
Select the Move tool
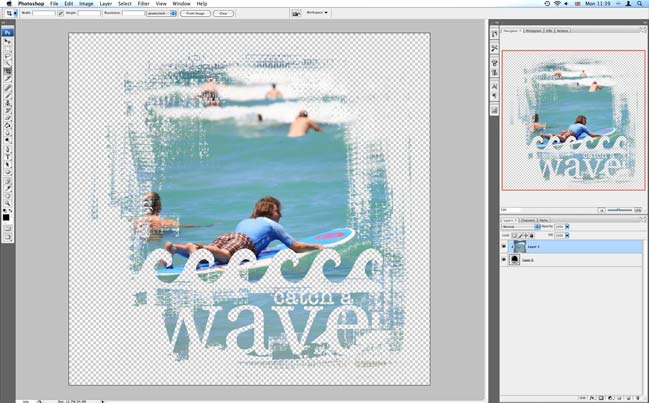coord(7,41)
